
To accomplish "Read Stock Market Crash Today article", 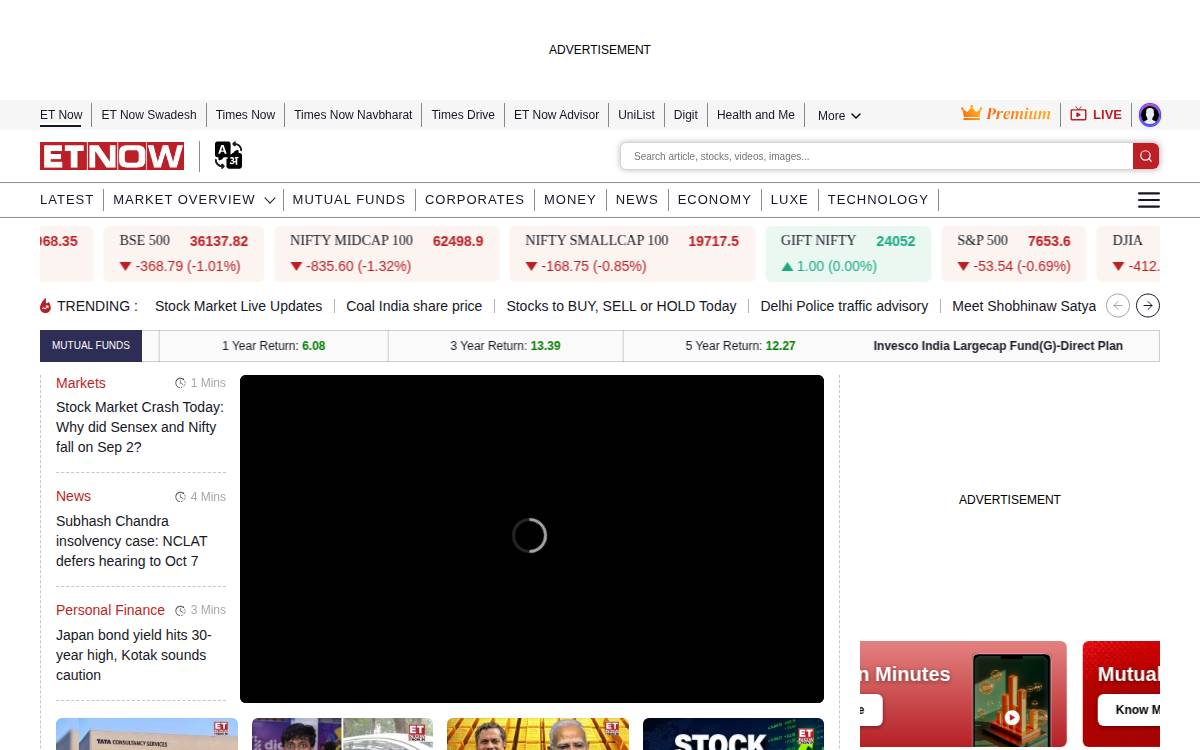I will point(140,427).
